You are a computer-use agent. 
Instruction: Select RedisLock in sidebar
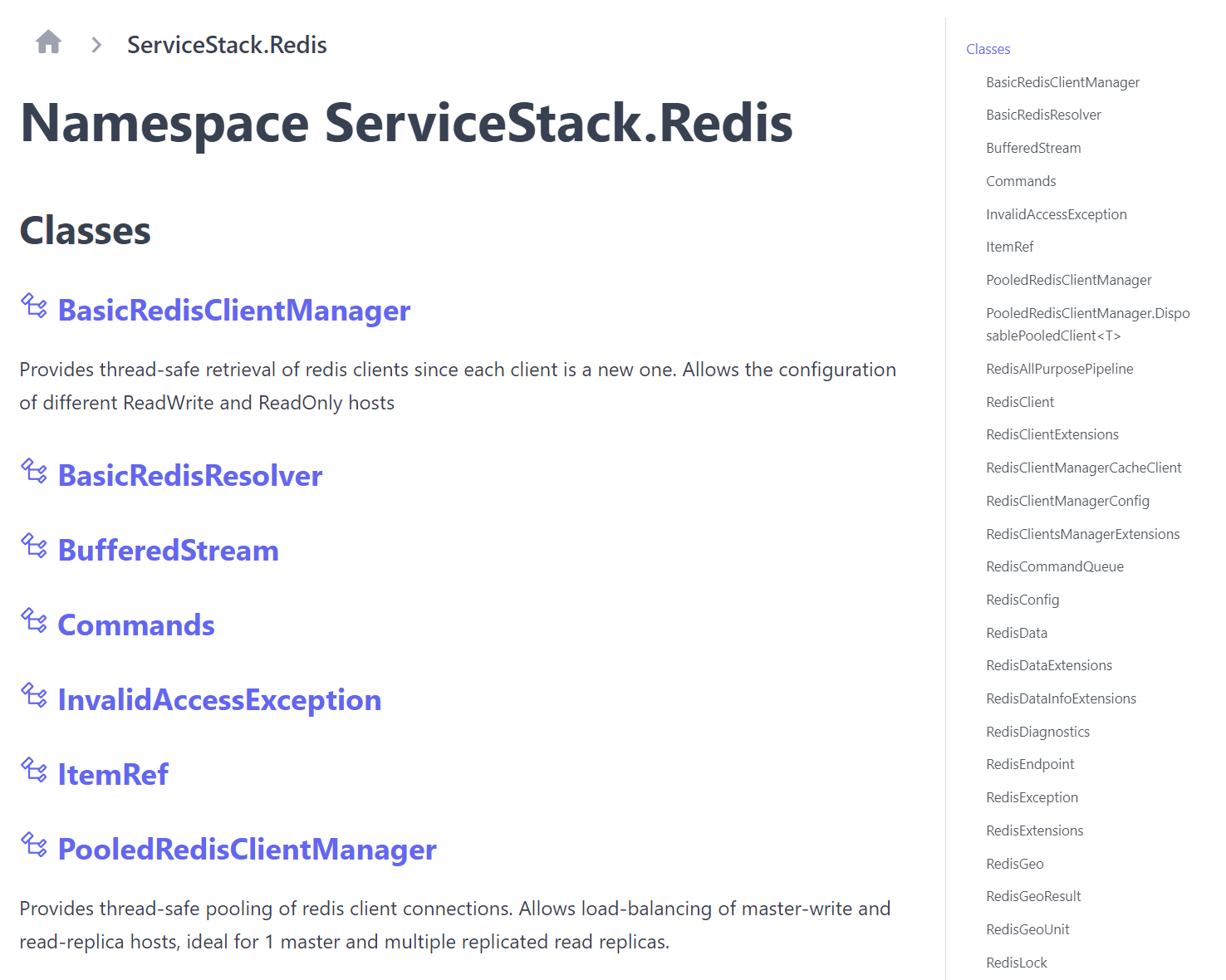1016,963
